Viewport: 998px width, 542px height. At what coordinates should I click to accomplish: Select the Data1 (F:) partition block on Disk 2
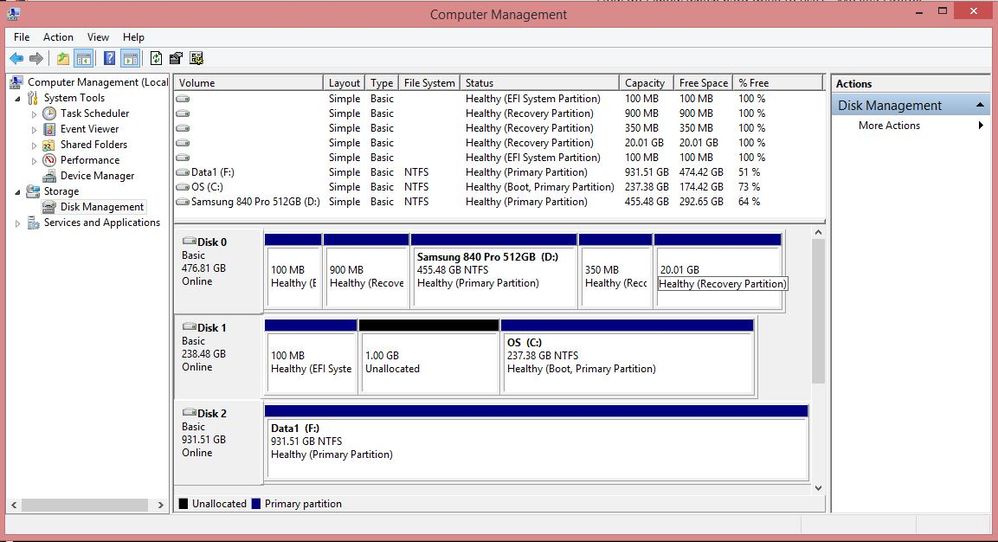point(536,443)
